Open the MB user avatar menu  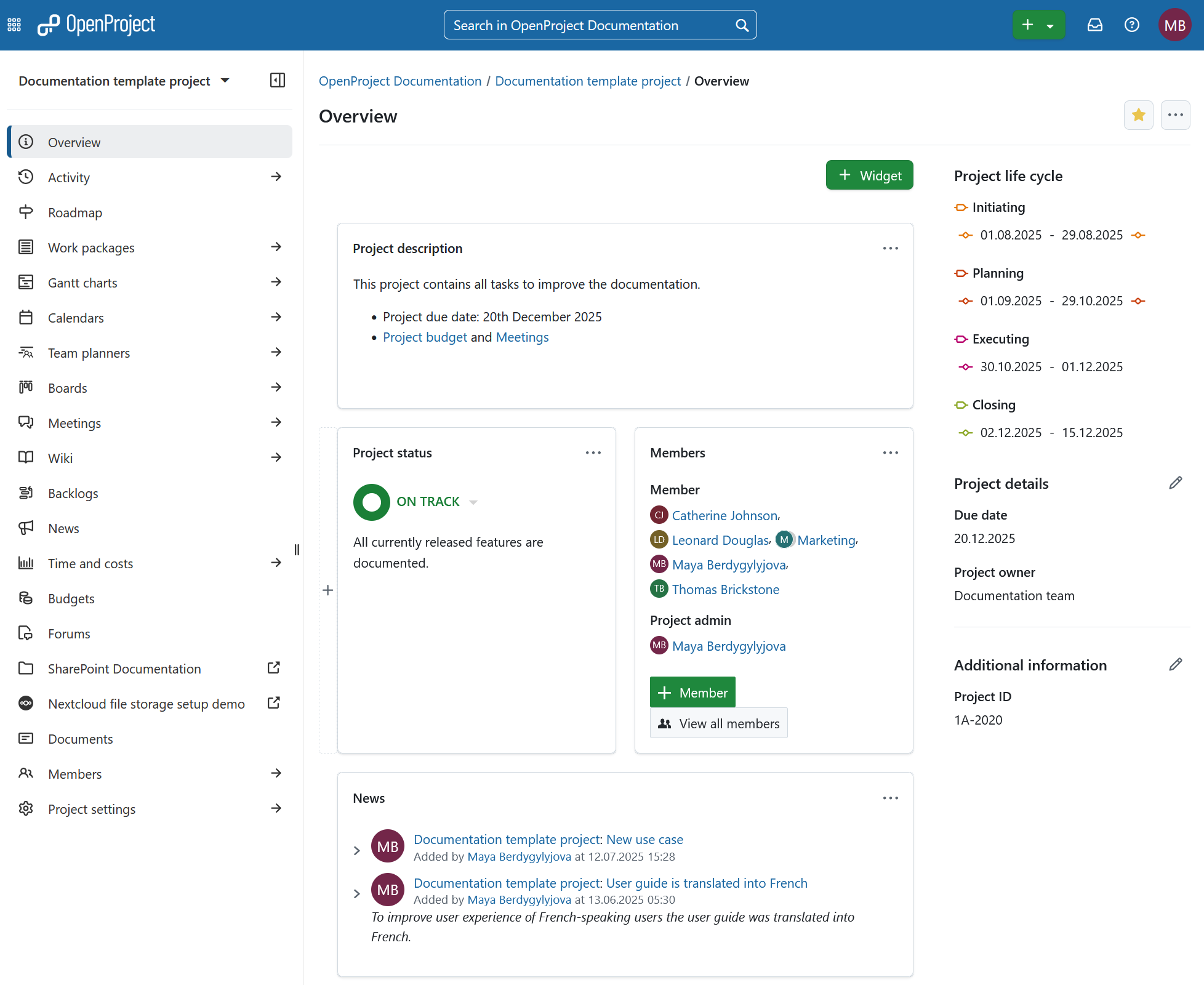tap(1174, 25)
